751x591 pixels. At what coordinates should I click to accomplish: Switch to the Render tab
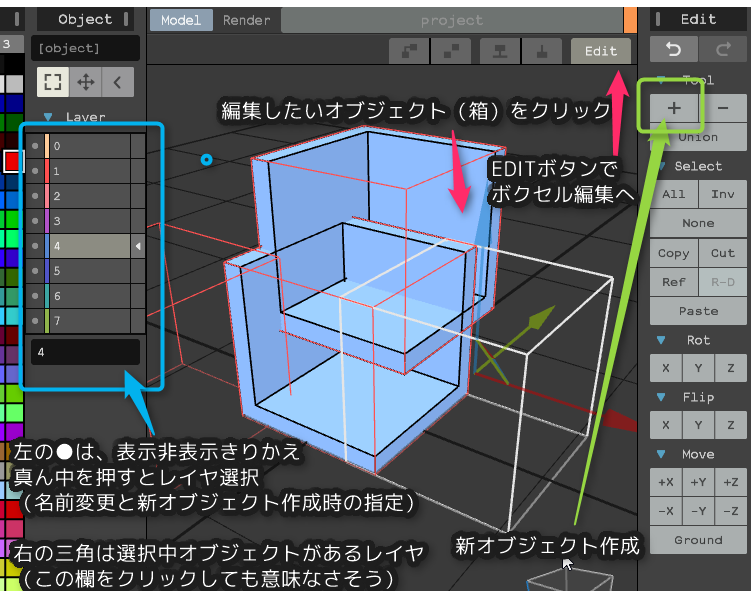click(246, 20)
